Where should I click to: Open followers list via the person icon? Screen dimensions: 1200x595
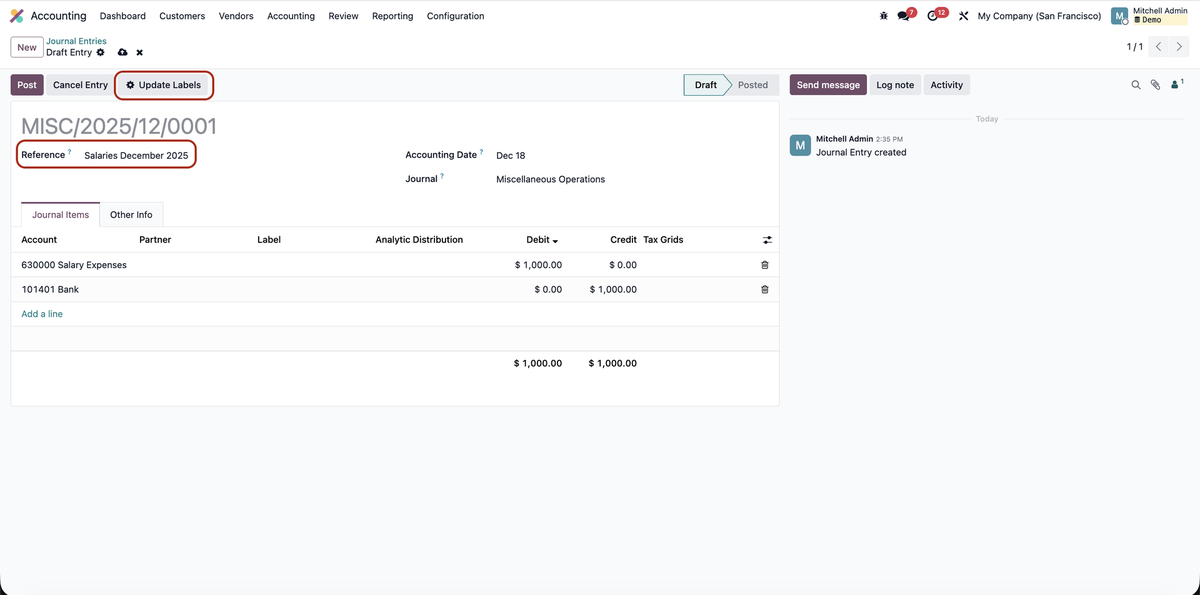(1173, 84)
